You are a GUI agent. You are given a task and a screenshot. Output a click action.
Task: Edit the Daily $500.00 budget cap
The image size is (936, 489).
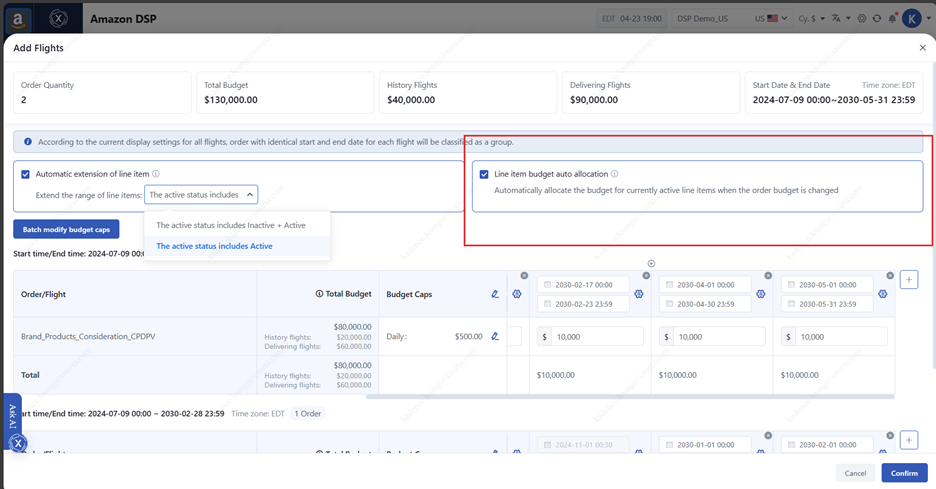495,337
